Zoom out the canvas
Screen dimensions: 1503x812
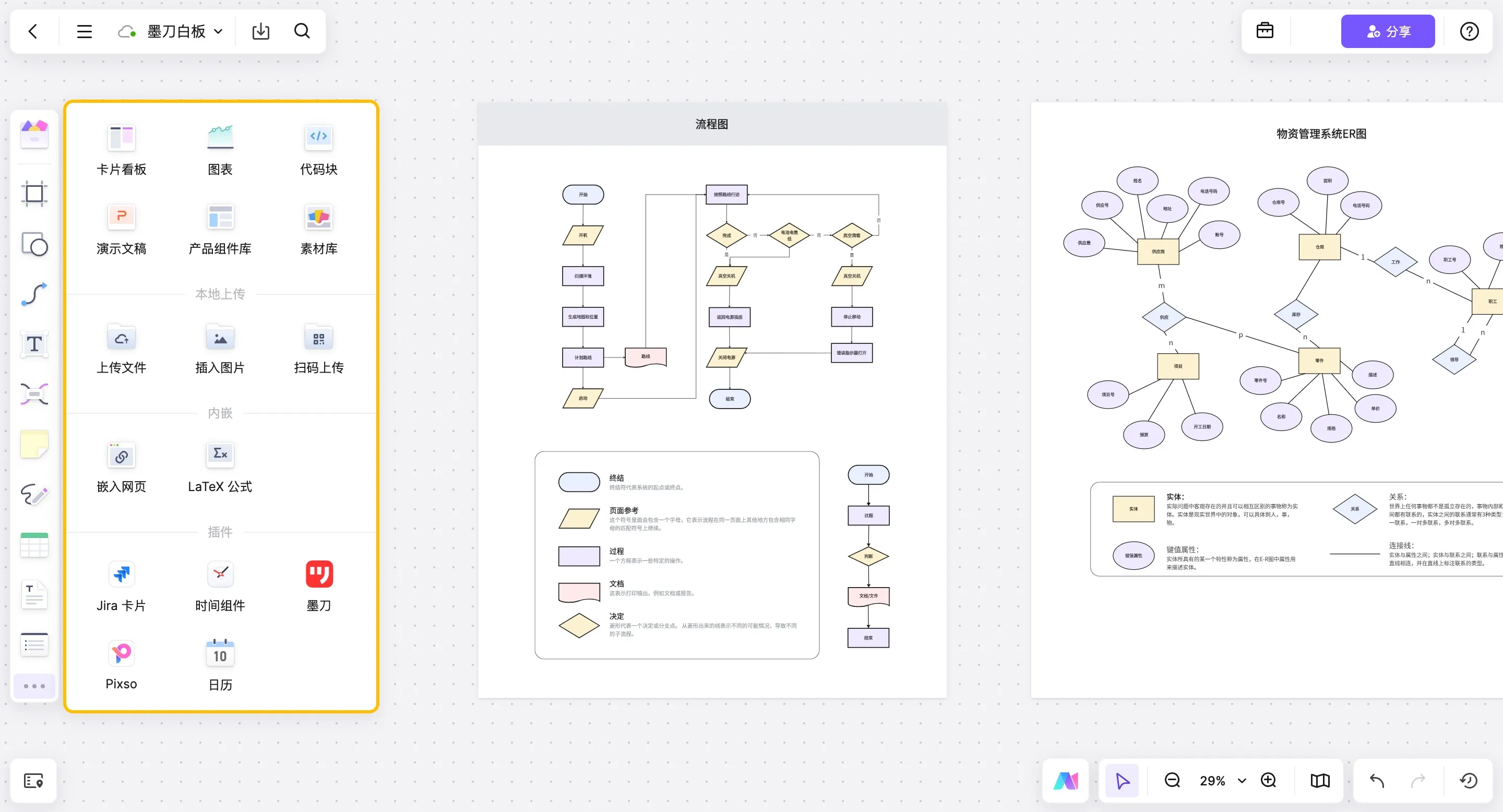coord(1172,781)
